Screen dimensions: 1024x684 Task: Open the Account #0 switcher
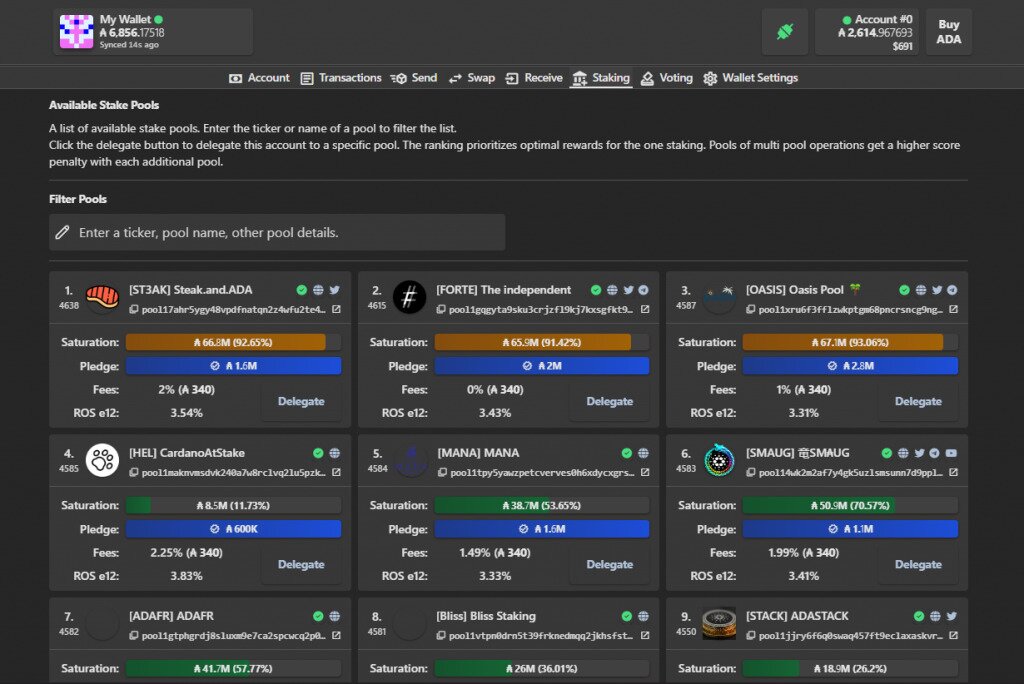866,32
